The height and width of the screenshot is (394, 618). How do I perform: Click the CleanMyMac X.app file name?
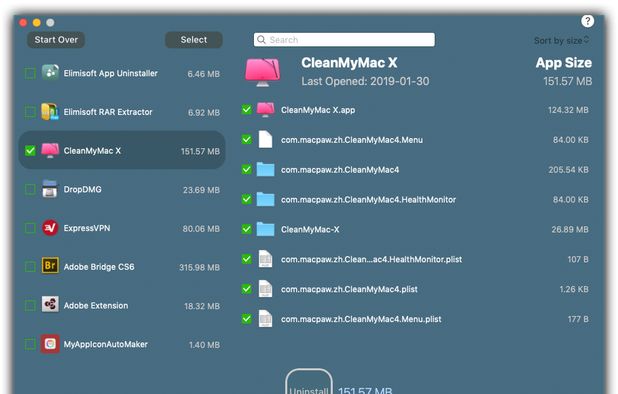coord(318,110)
